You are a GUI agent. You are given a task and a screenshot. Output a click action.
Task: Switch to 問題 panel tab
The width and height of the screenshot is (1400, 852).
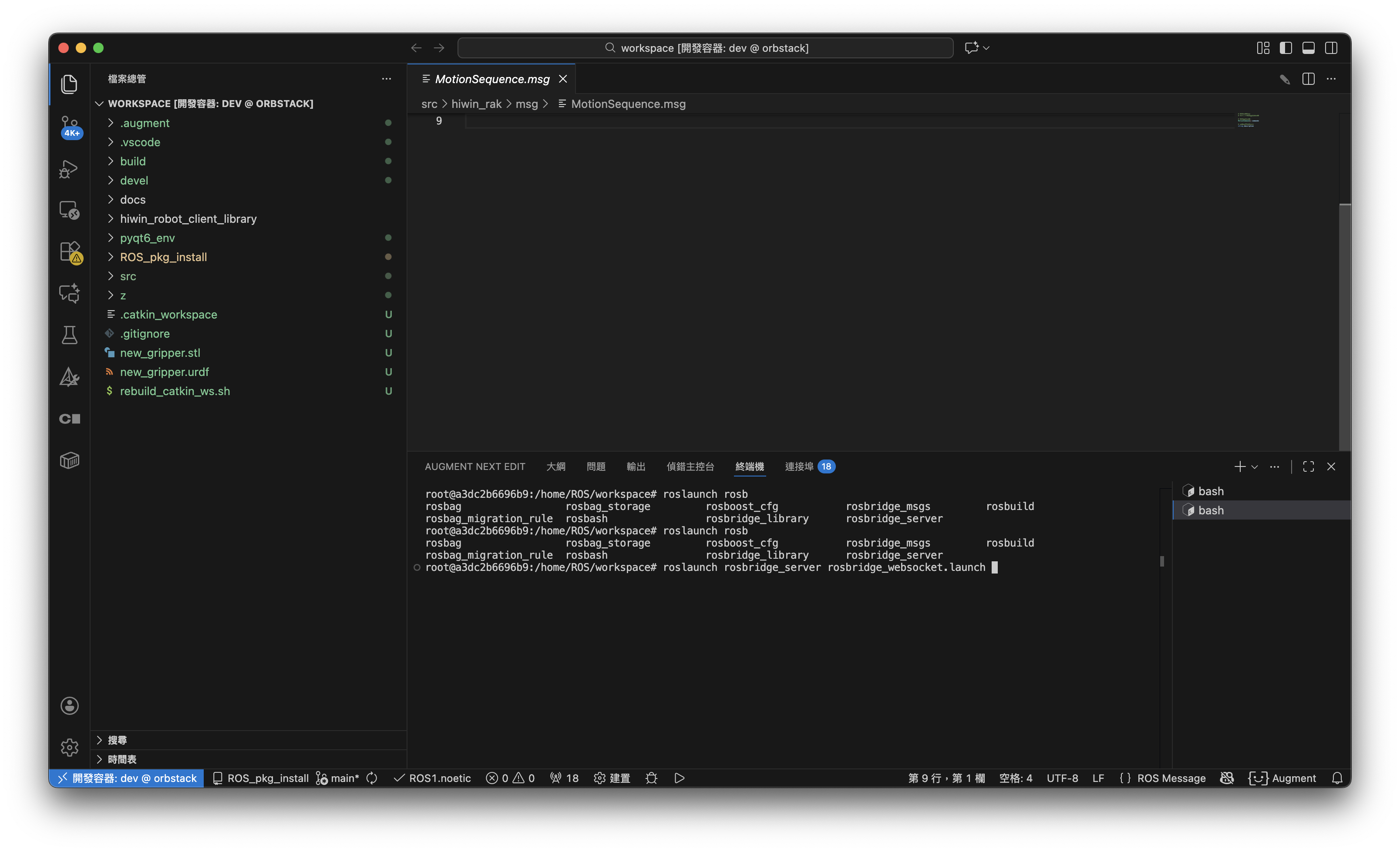(x=596, y=466)
